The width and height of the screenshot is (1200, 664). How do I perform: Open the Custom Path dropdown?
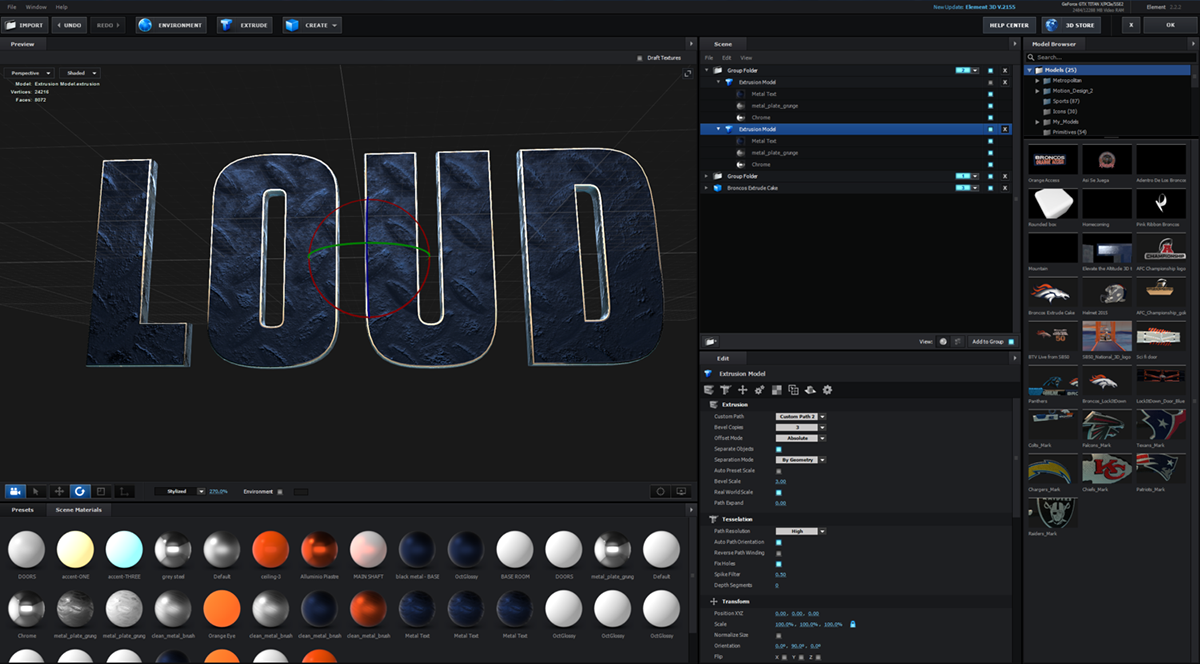tap(800, 416)
